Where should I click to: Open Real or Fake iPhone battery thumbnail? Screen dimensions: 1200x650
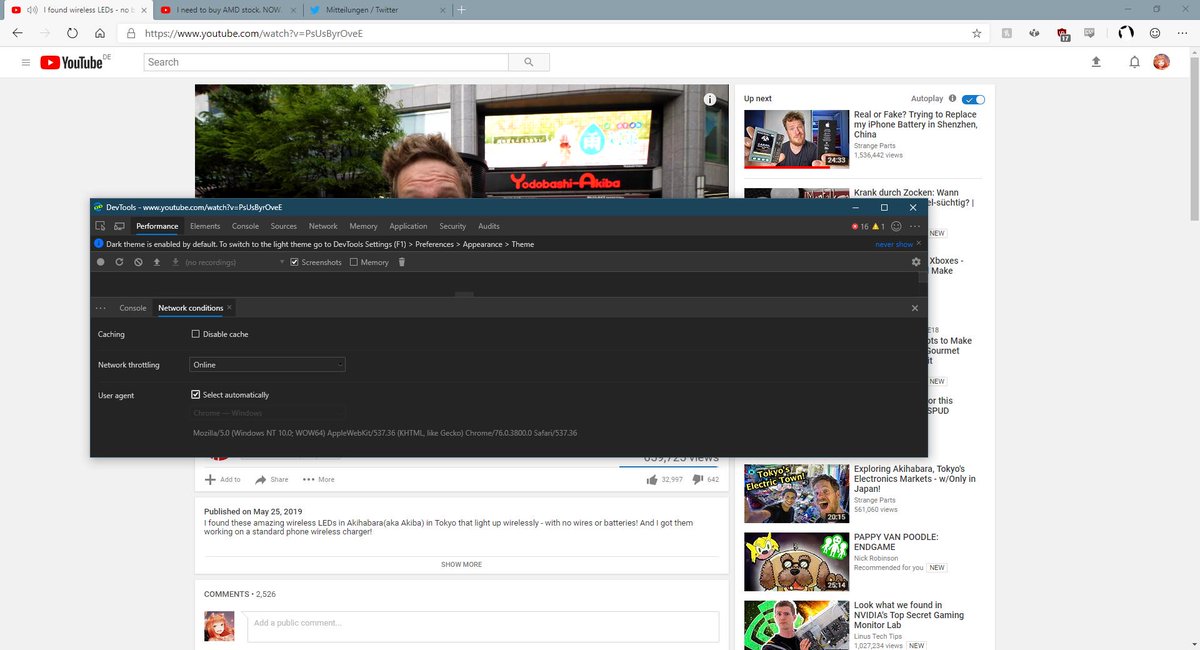coord(796,139)
